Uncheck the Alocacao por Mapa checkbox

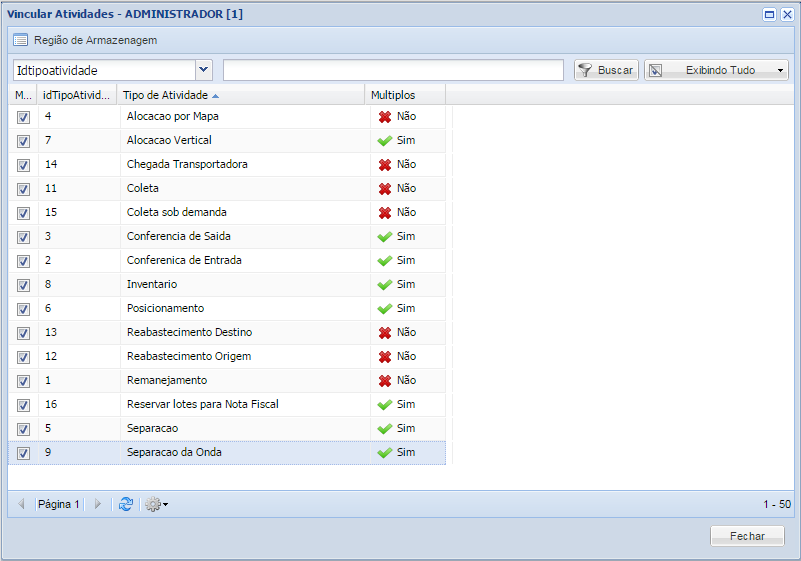click(23, 117)
